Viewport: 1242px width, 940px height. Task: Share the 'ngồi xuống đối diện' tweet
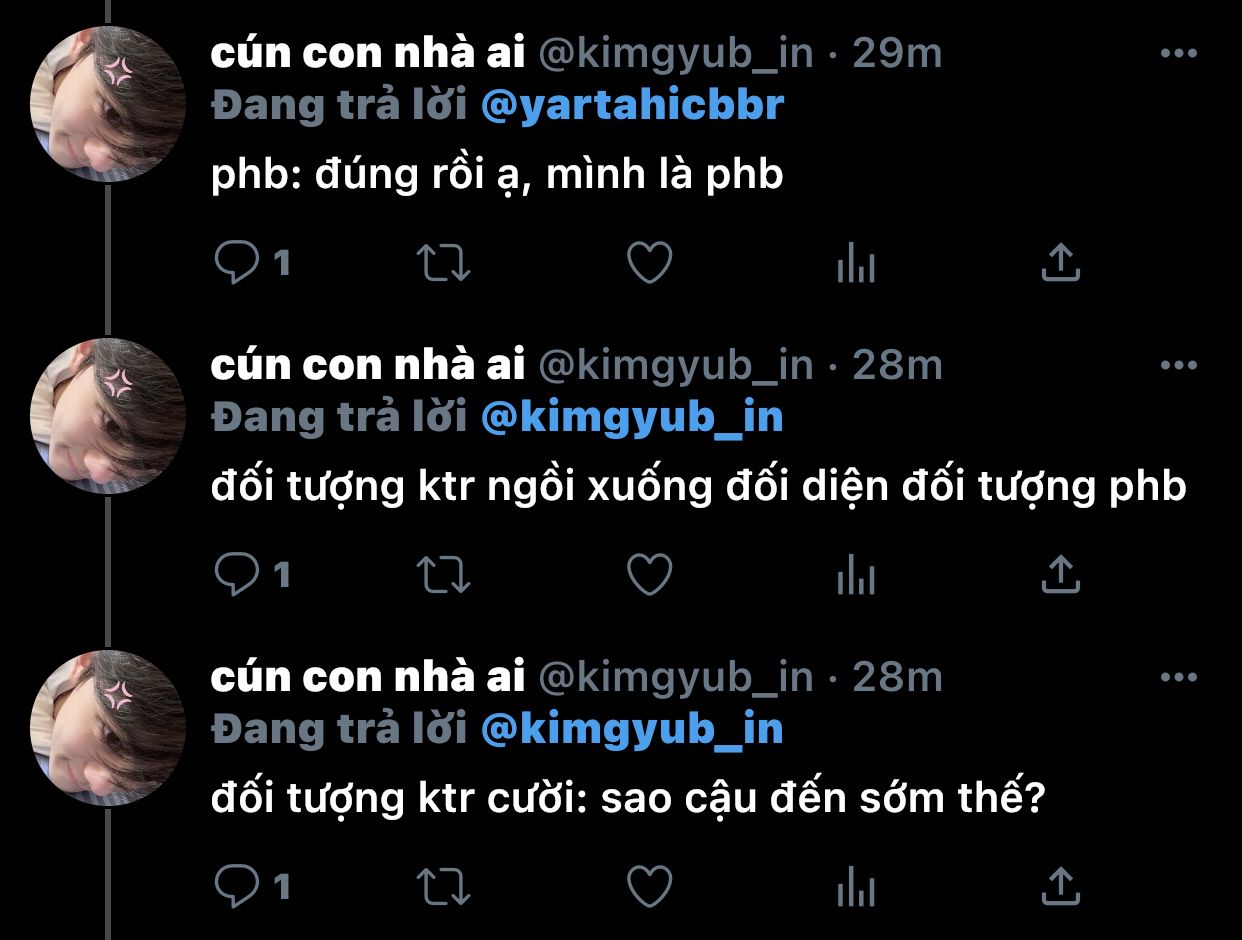tap(1061, 574)
